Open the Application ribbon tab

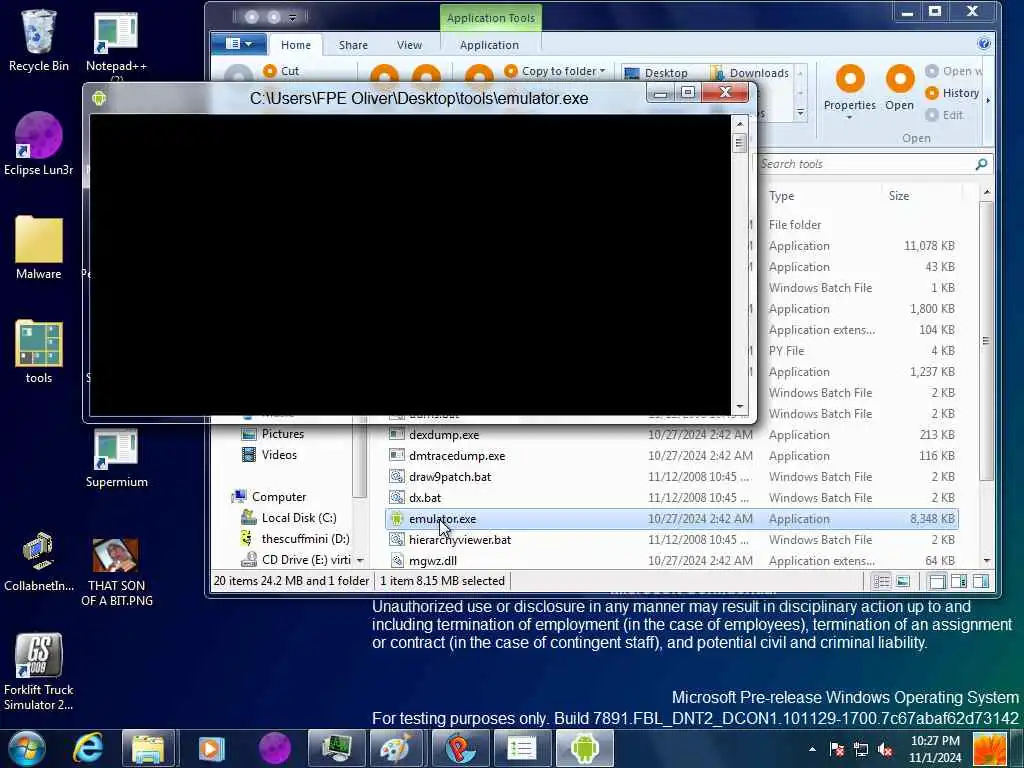pos(489,45)
